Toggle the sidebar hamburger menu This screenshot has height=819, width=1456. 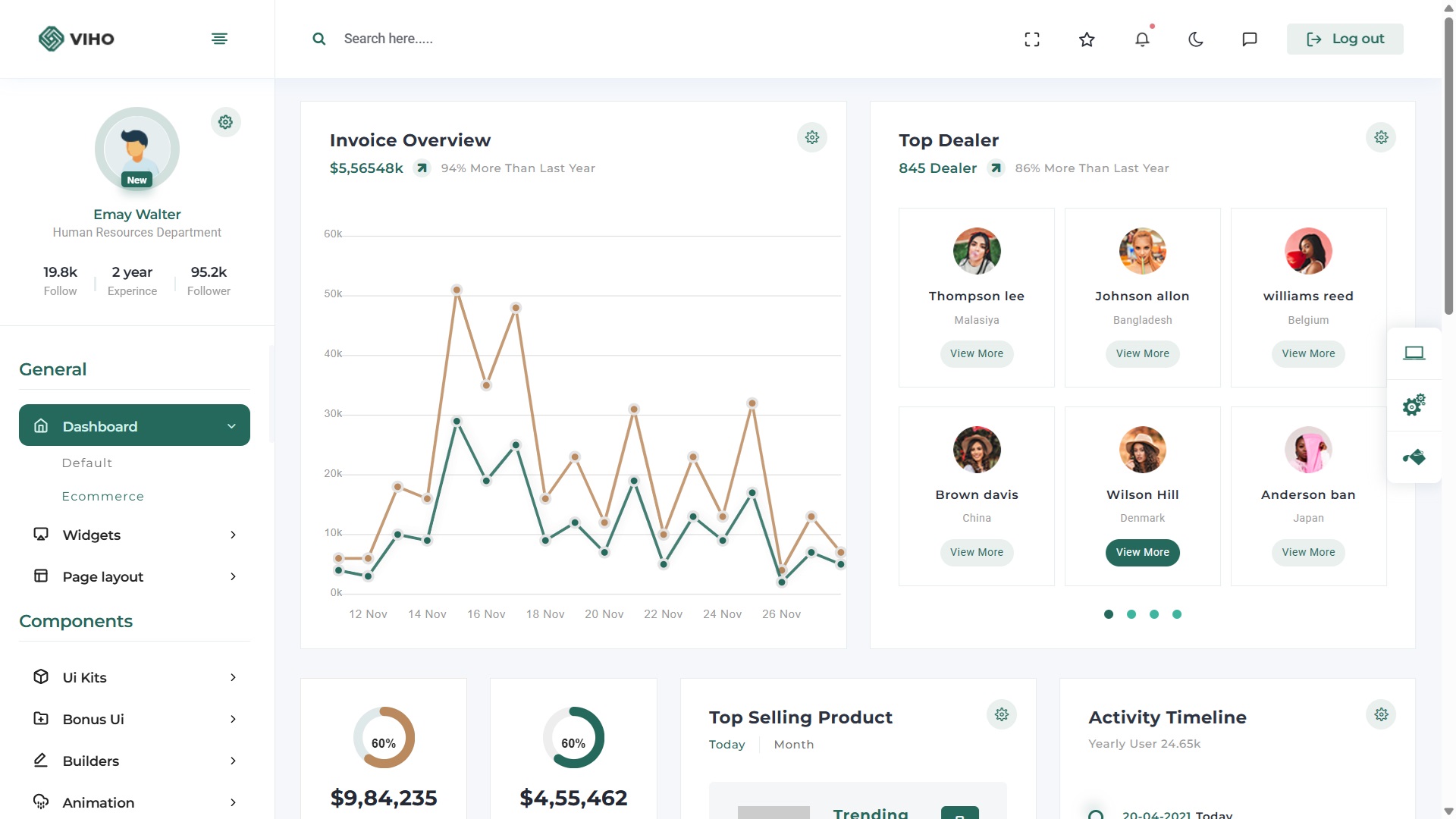coord(219,39)
